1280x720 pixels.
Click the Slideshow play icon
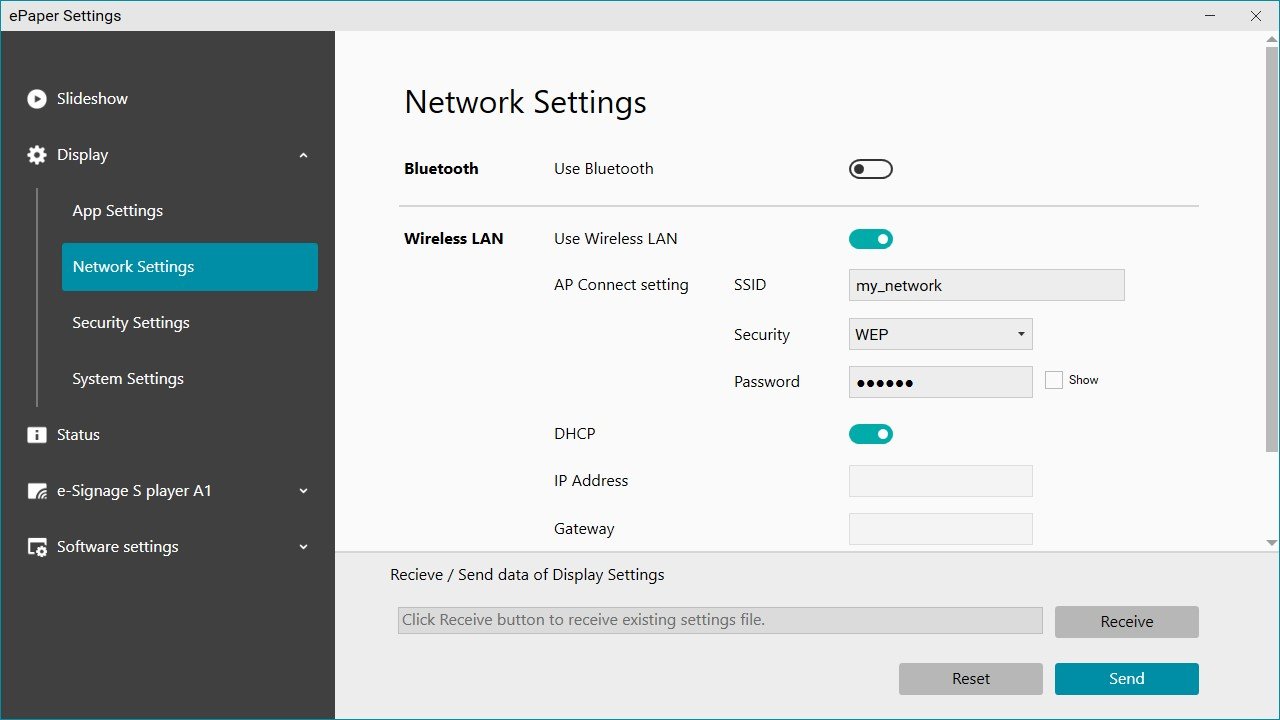tap(36, 98)
